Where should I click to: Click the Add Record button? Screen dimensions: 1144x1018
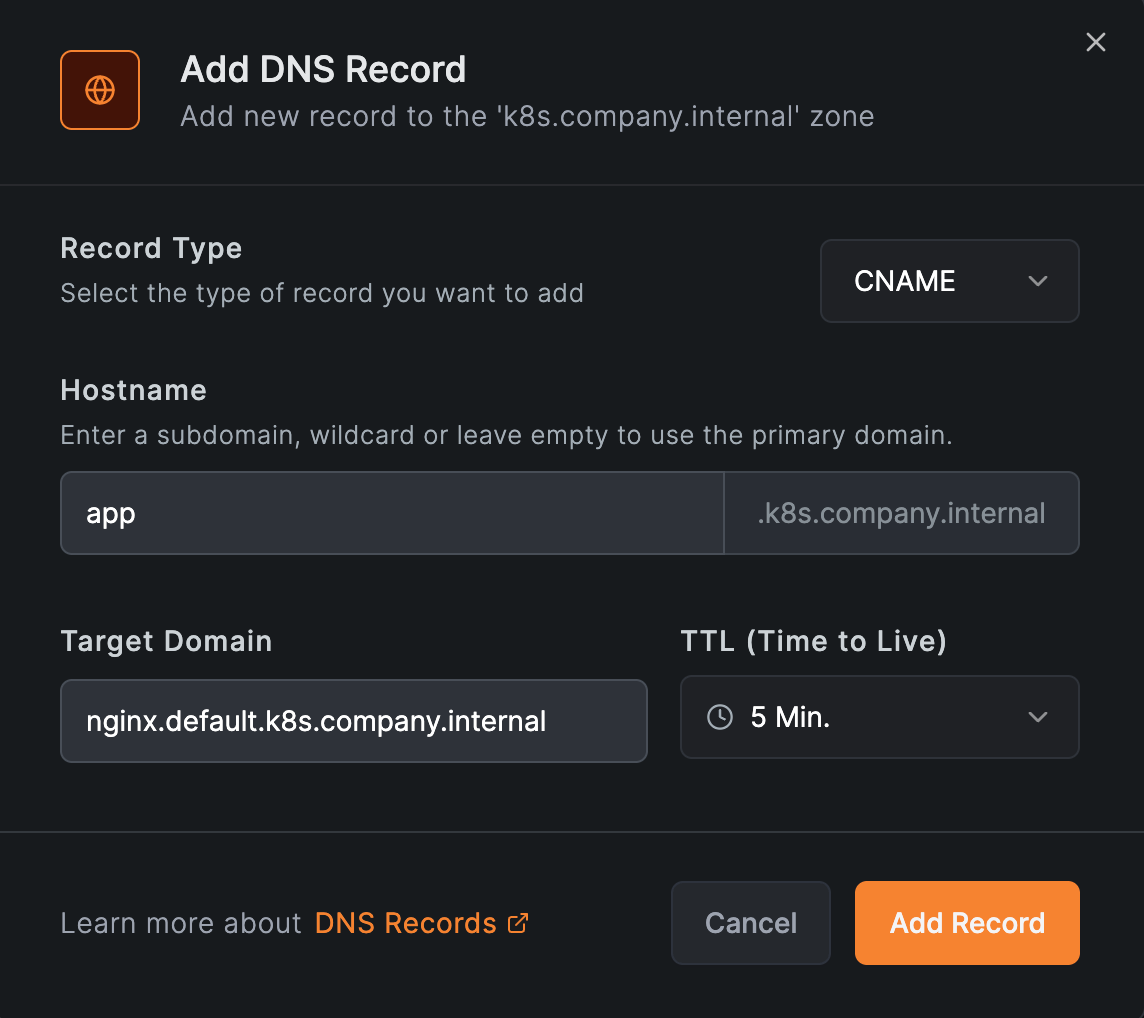point(967,923)
